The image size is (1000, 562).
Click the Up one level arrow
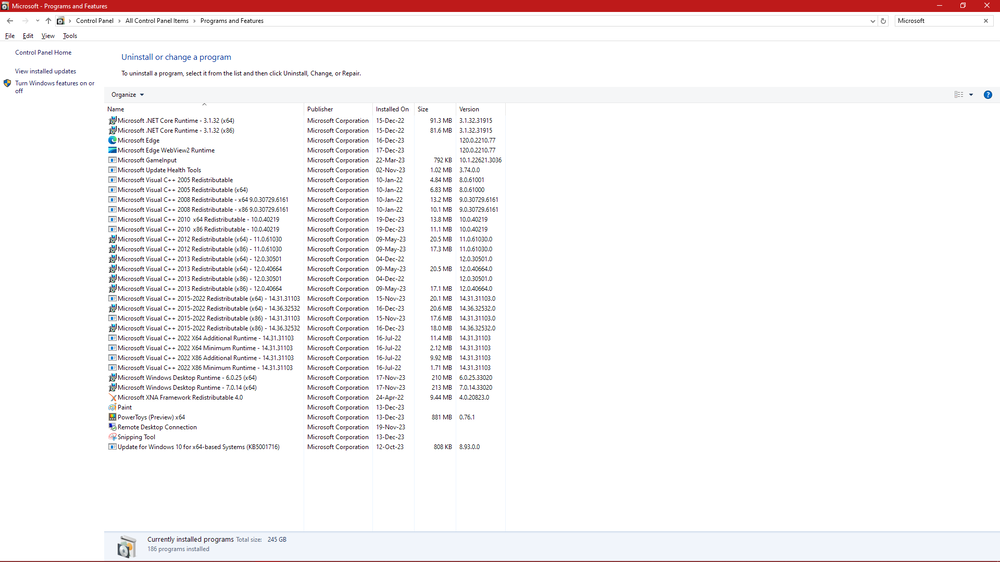tap(48, 21)
